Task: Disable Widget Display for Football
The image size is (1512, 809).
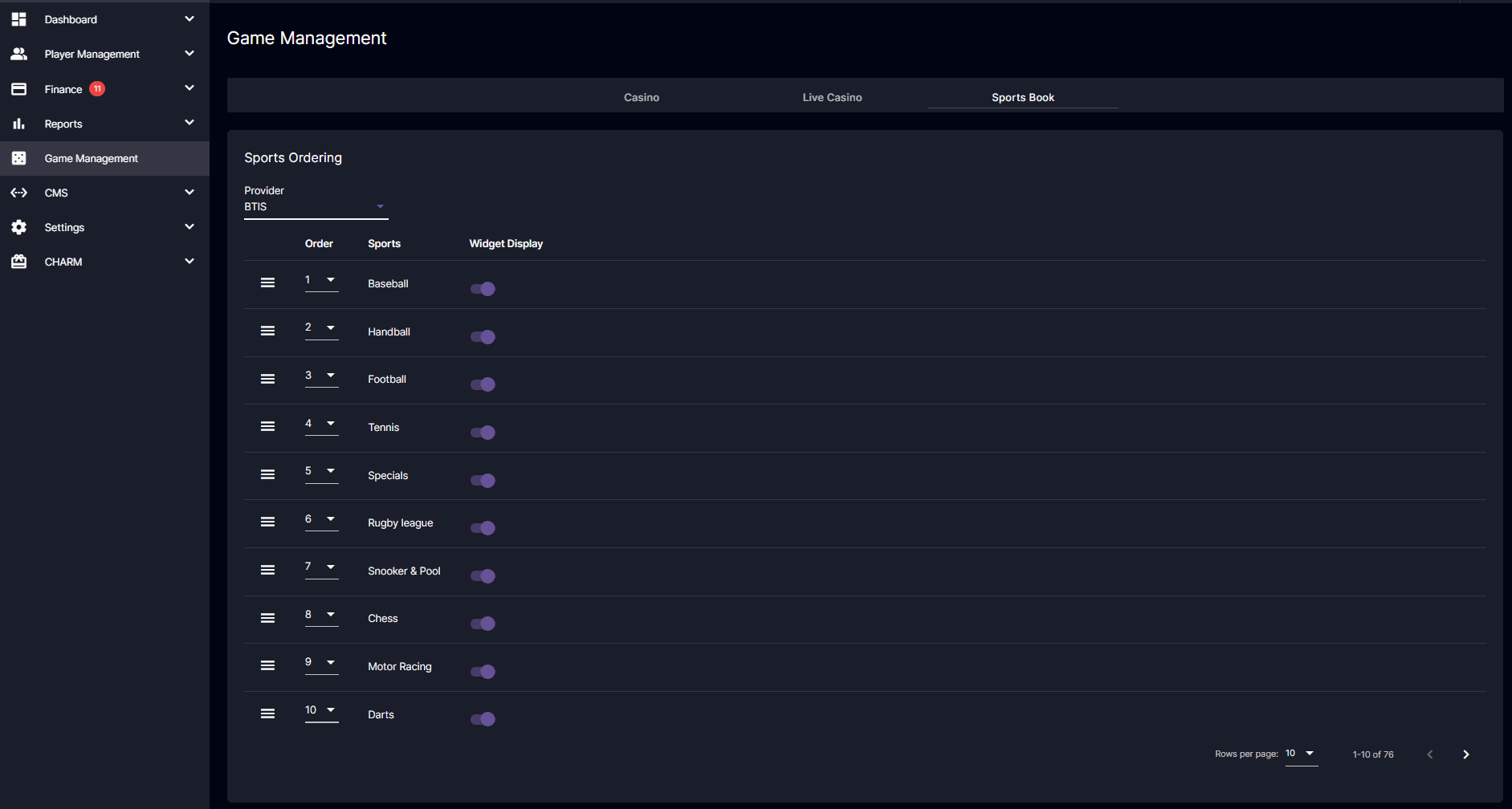Action: 483,384
